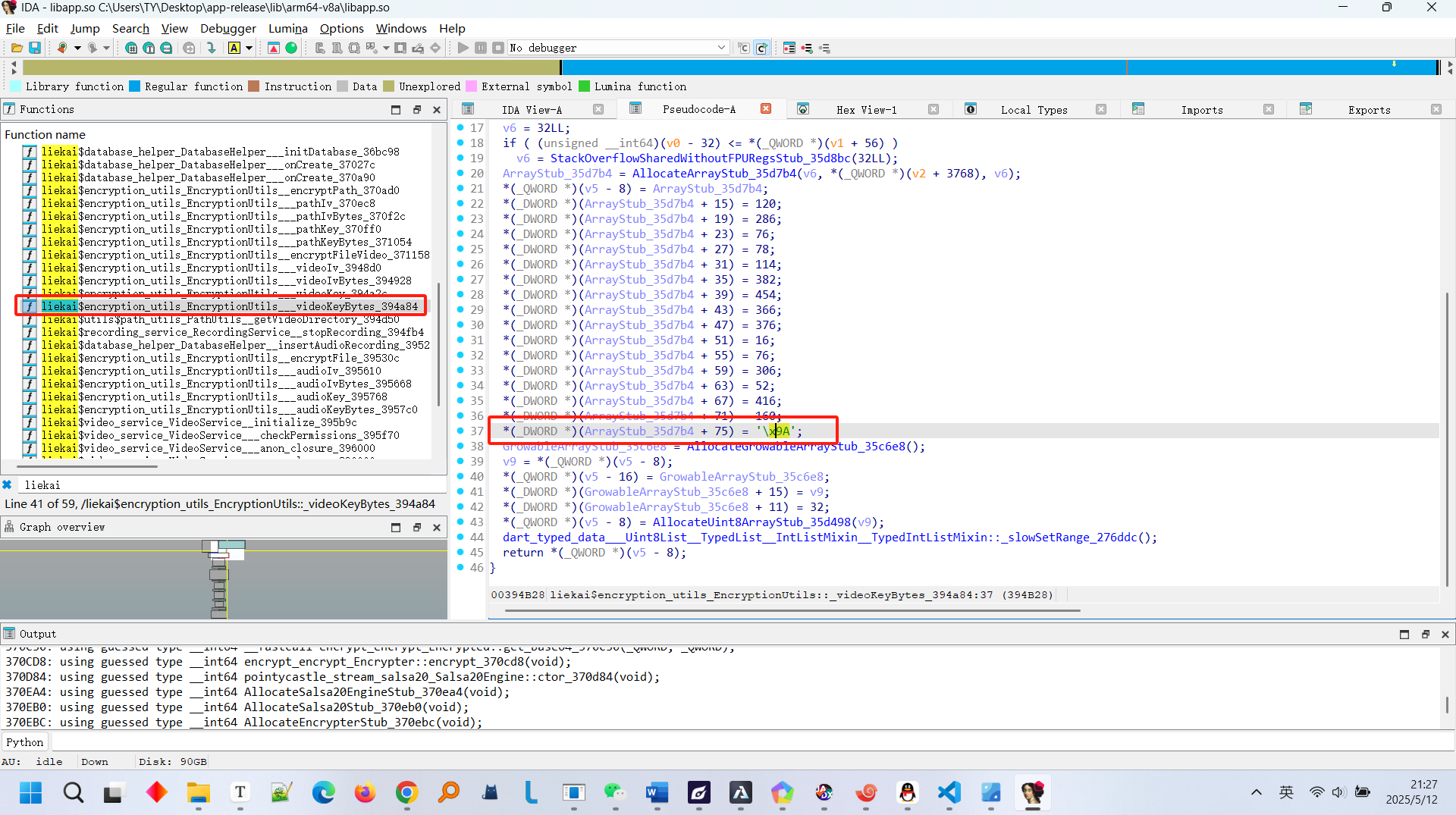Undock the Functions panel
Image resolution: width=1456 pixels, height=815 pixels.
(x=416, y=110)
